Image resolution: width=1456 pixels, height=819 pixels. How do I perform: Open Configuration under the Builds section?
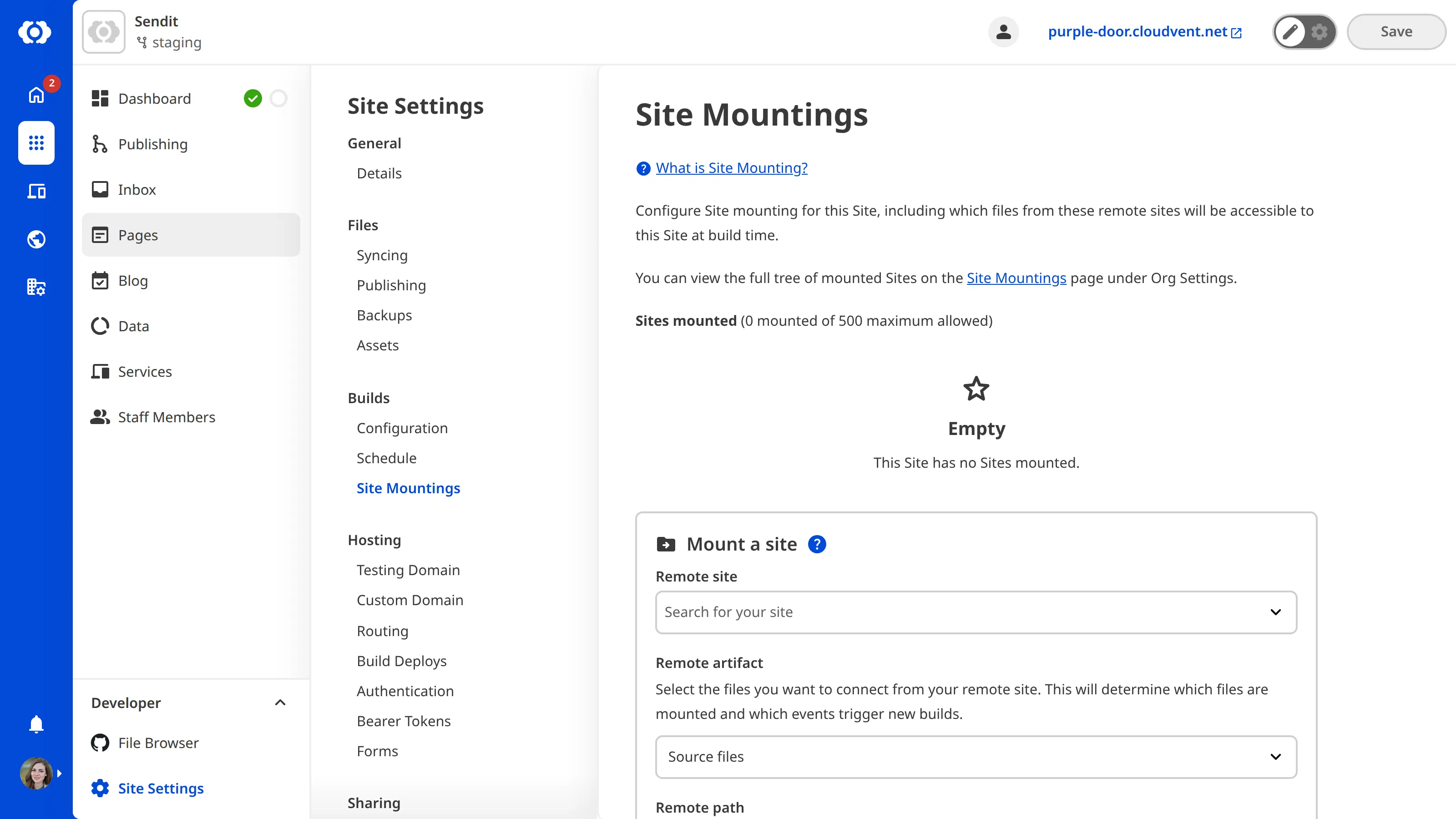pos(402,428)
